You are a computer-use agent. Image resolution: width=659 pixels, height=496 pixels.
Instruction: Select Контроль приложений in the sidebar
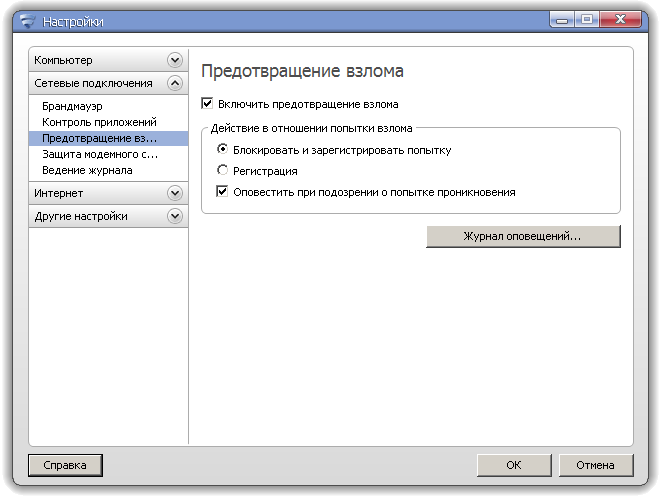108,122
